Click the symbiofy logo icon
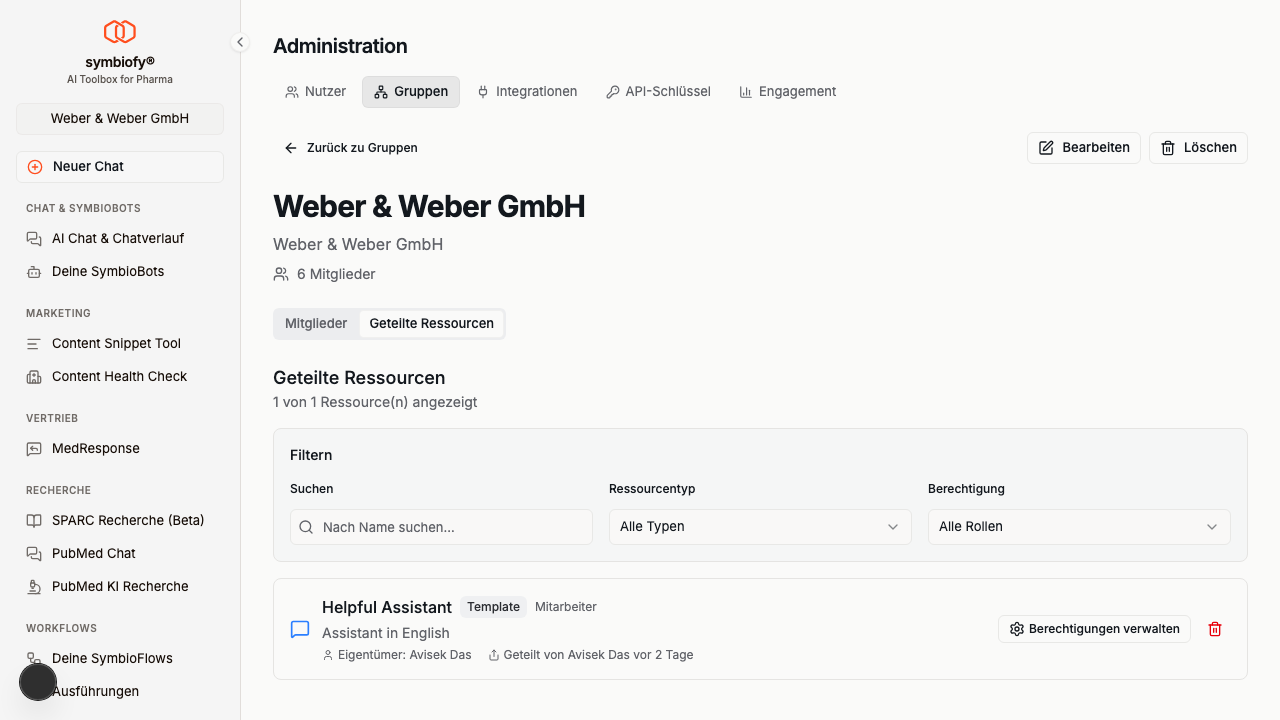The height and width of the screenshot is (720, 1280). [x=120, y=32]
